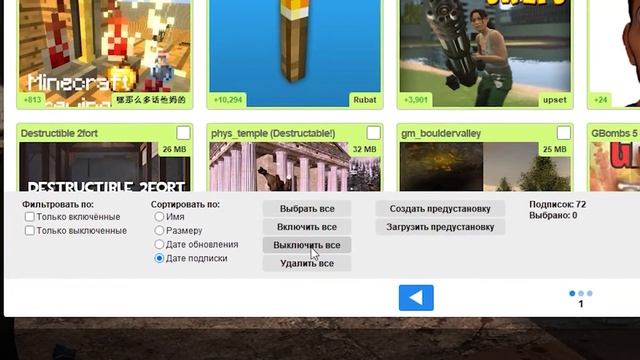This screenshot has height=360, width=640.
Task: Click the Выбрать все button
Action: [307, 209]
